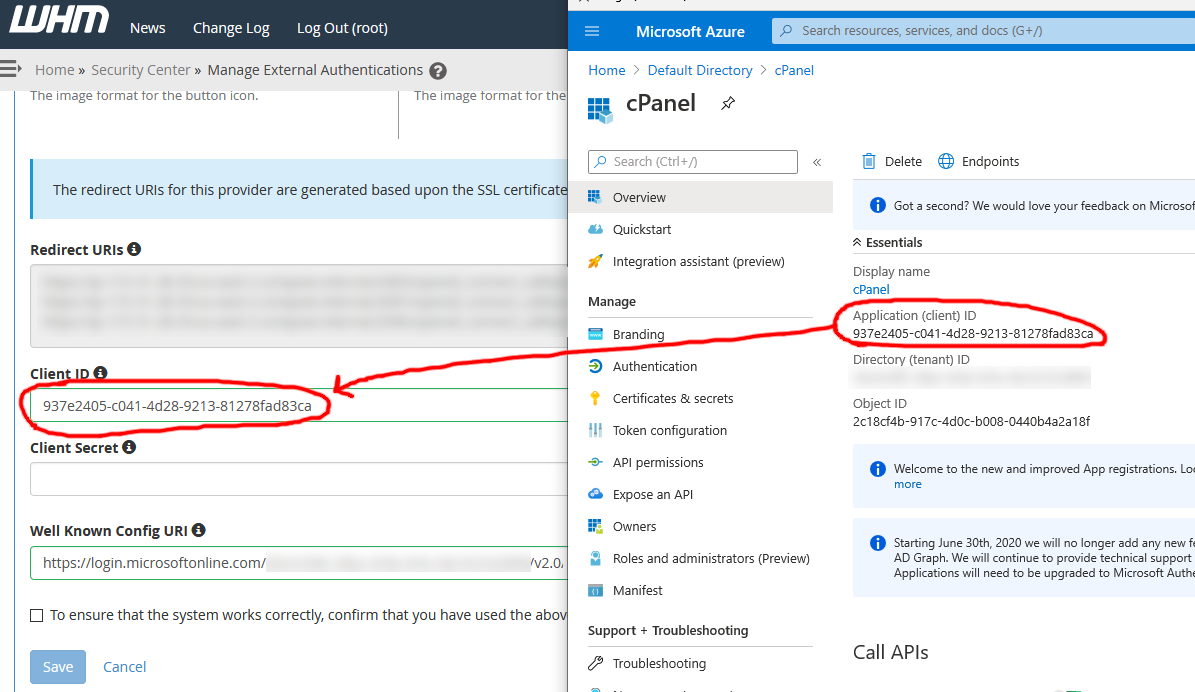Image resolution: width=1195 pixels, height=692 pixels.
Task: Pin the cPanel overview page
Action: [x=727, y=103]
